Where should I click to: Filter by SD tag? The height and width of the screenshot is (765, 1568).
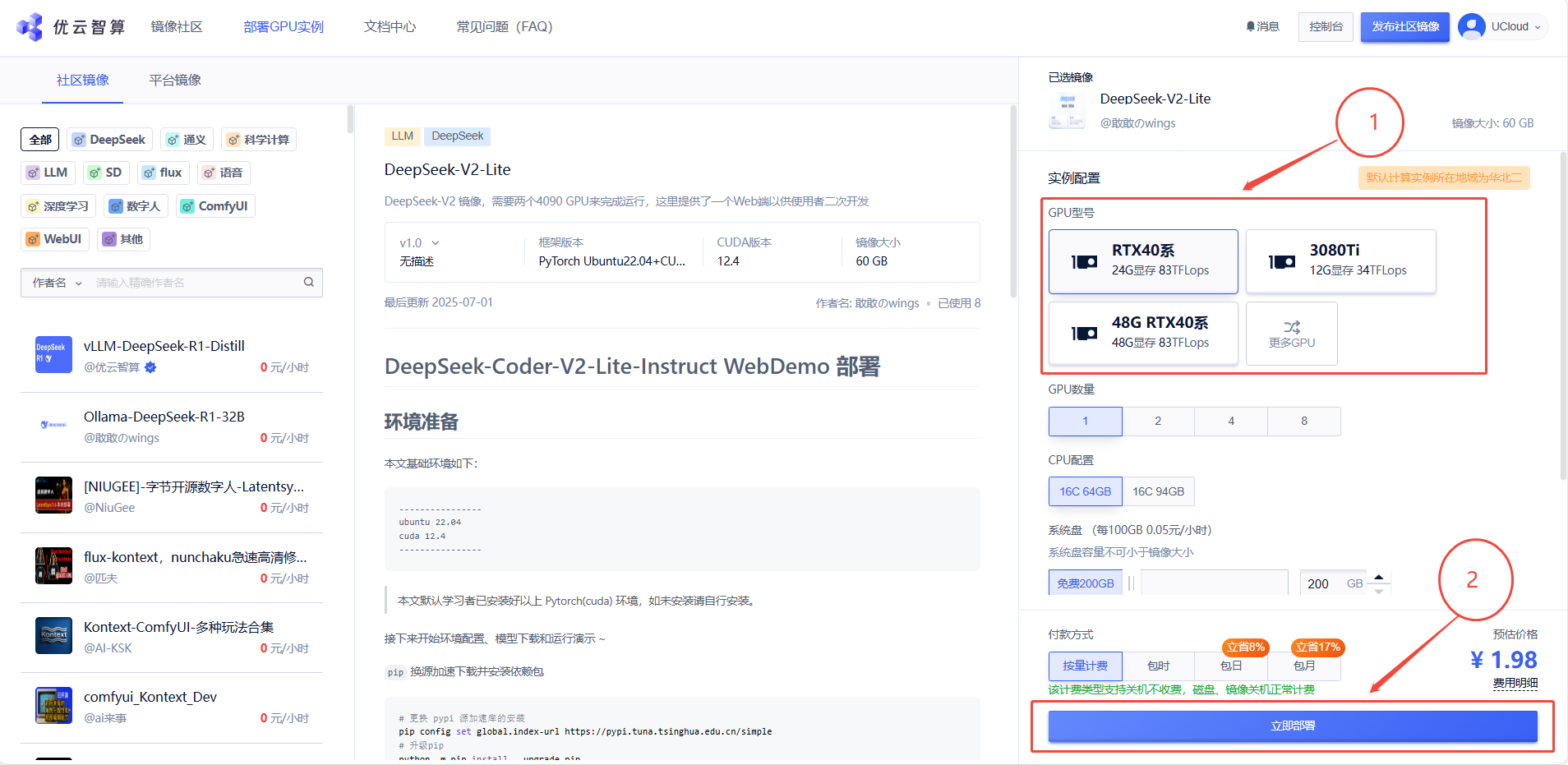pyautogui.click(x=106, y=173)
